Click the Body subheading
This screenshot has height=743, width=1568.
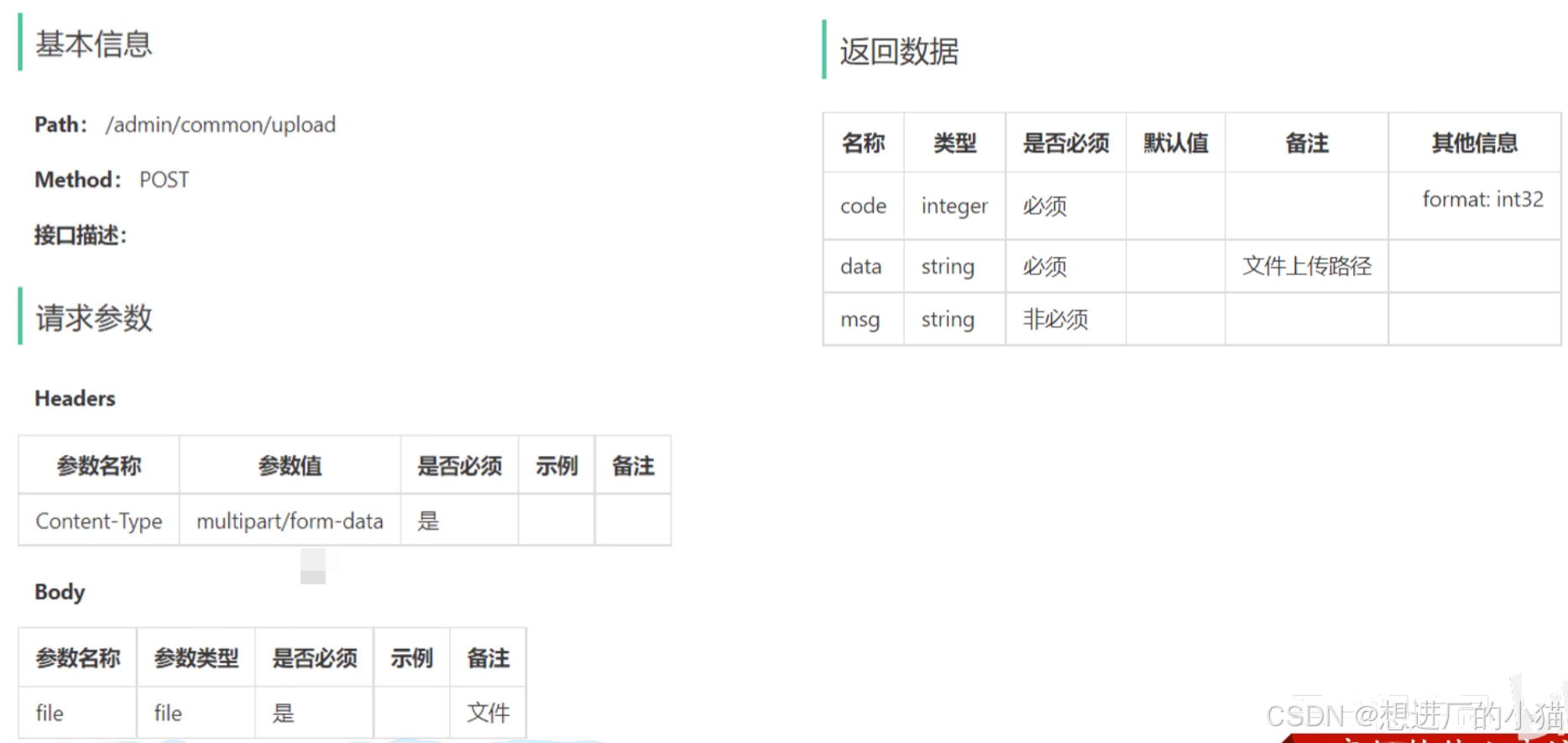60,592
